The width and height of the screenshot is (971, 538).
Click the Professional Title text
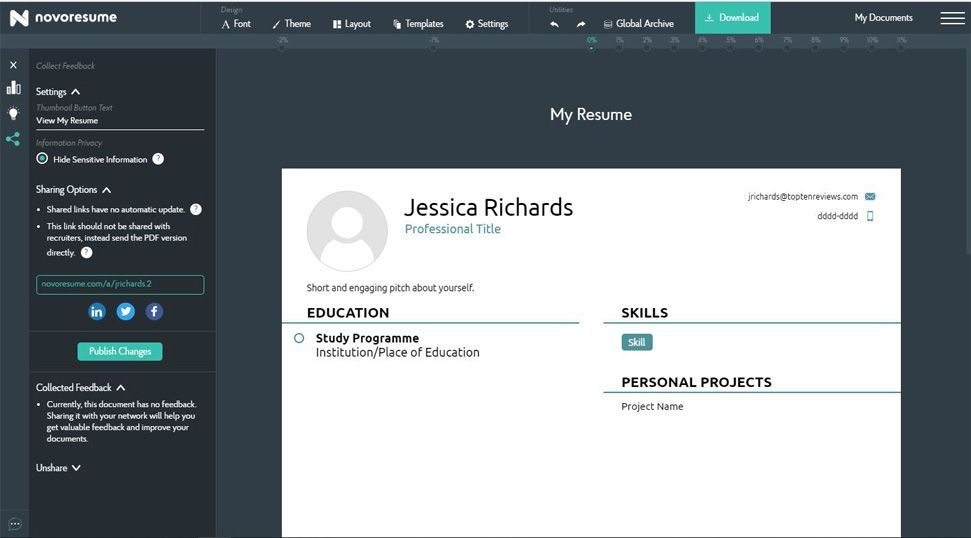[x=453, y=229]
